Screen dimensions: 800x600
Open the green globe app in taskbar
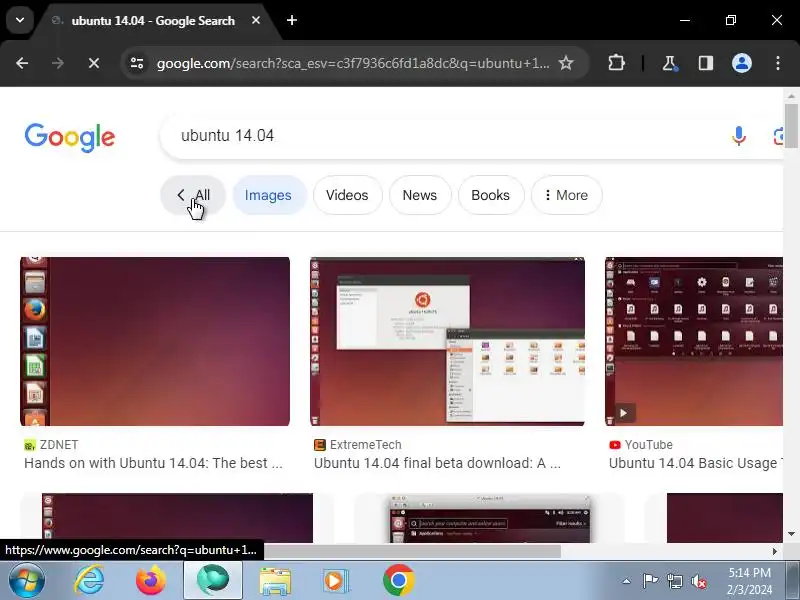213,581
